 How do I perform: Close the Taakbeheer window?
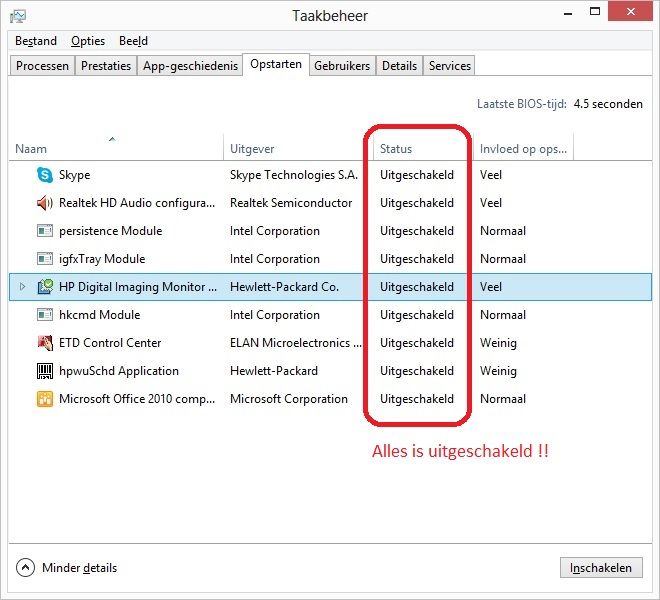click(630, 12)
